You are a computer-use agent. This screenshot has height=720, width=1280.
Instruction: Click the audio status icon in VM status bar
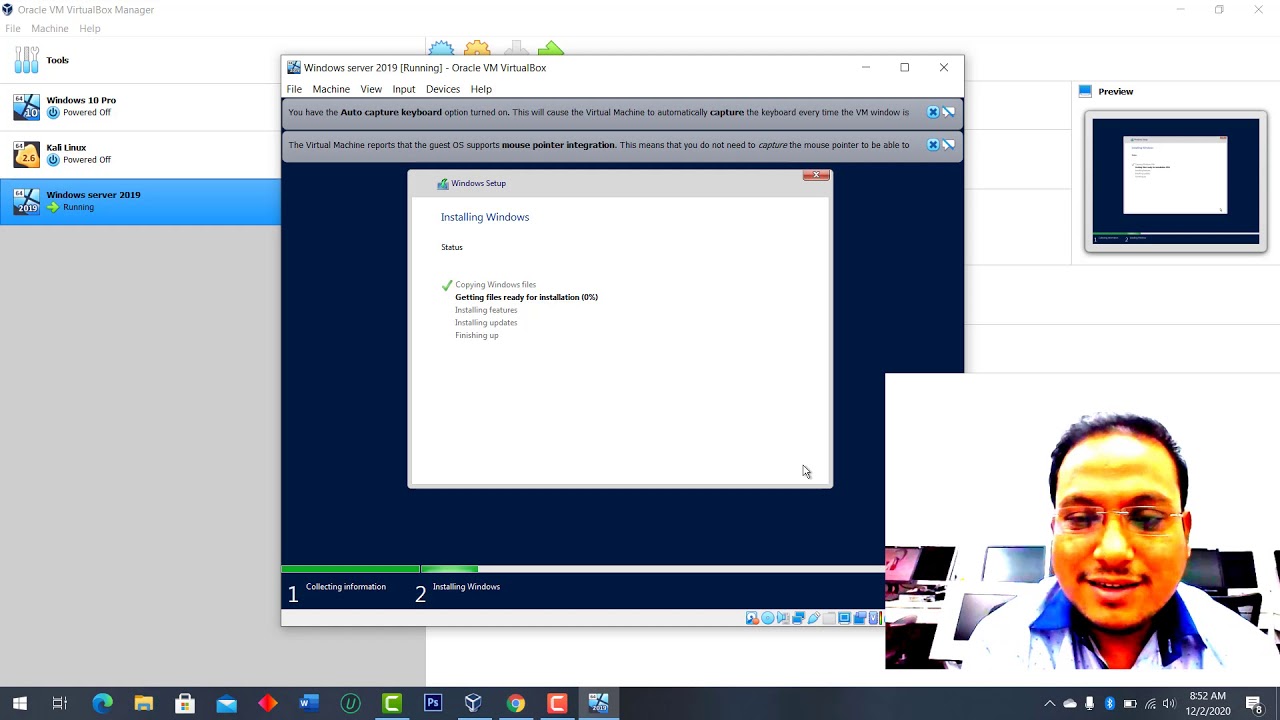pos(783,618)
